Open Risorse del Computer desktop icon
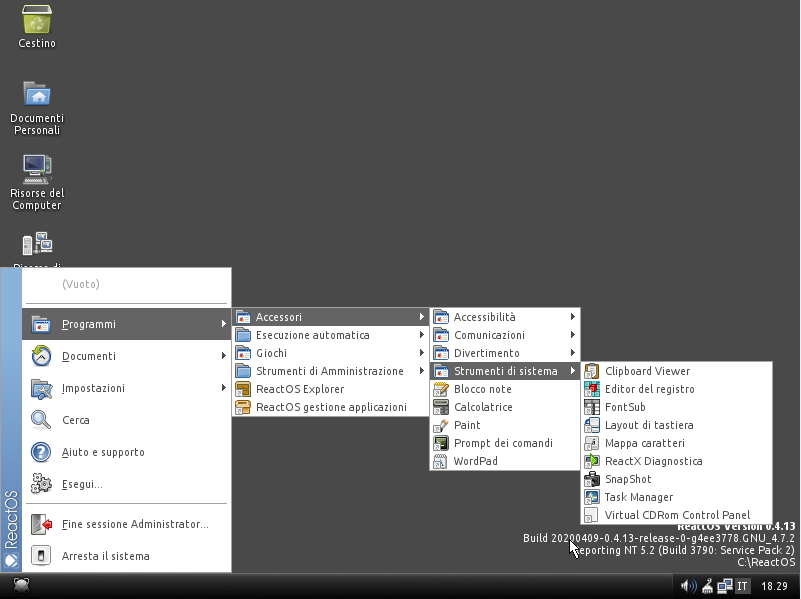 click(x=37, y=168)
